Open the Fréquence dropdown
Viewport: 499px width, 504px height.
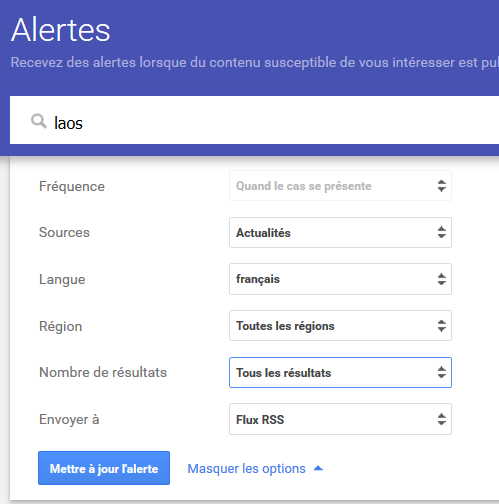pos(340,186)
